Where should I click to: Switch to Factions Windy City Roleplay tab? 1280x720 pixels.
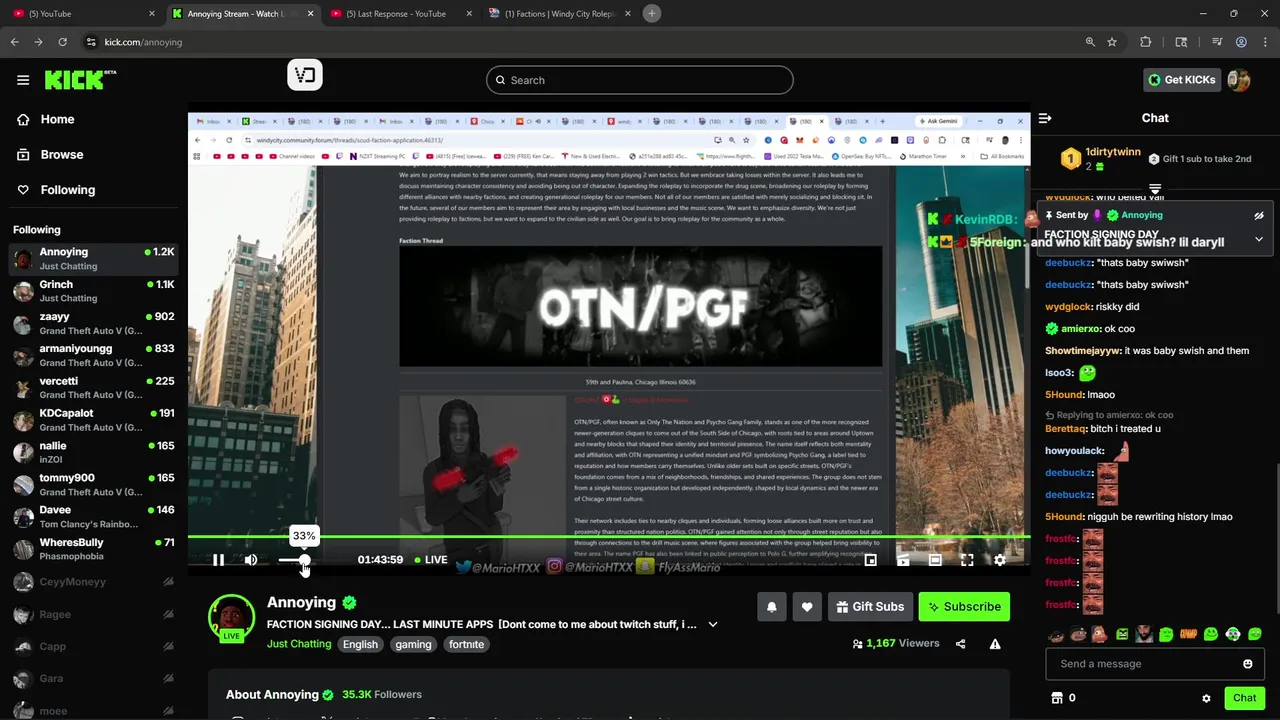tap(560, 14)
